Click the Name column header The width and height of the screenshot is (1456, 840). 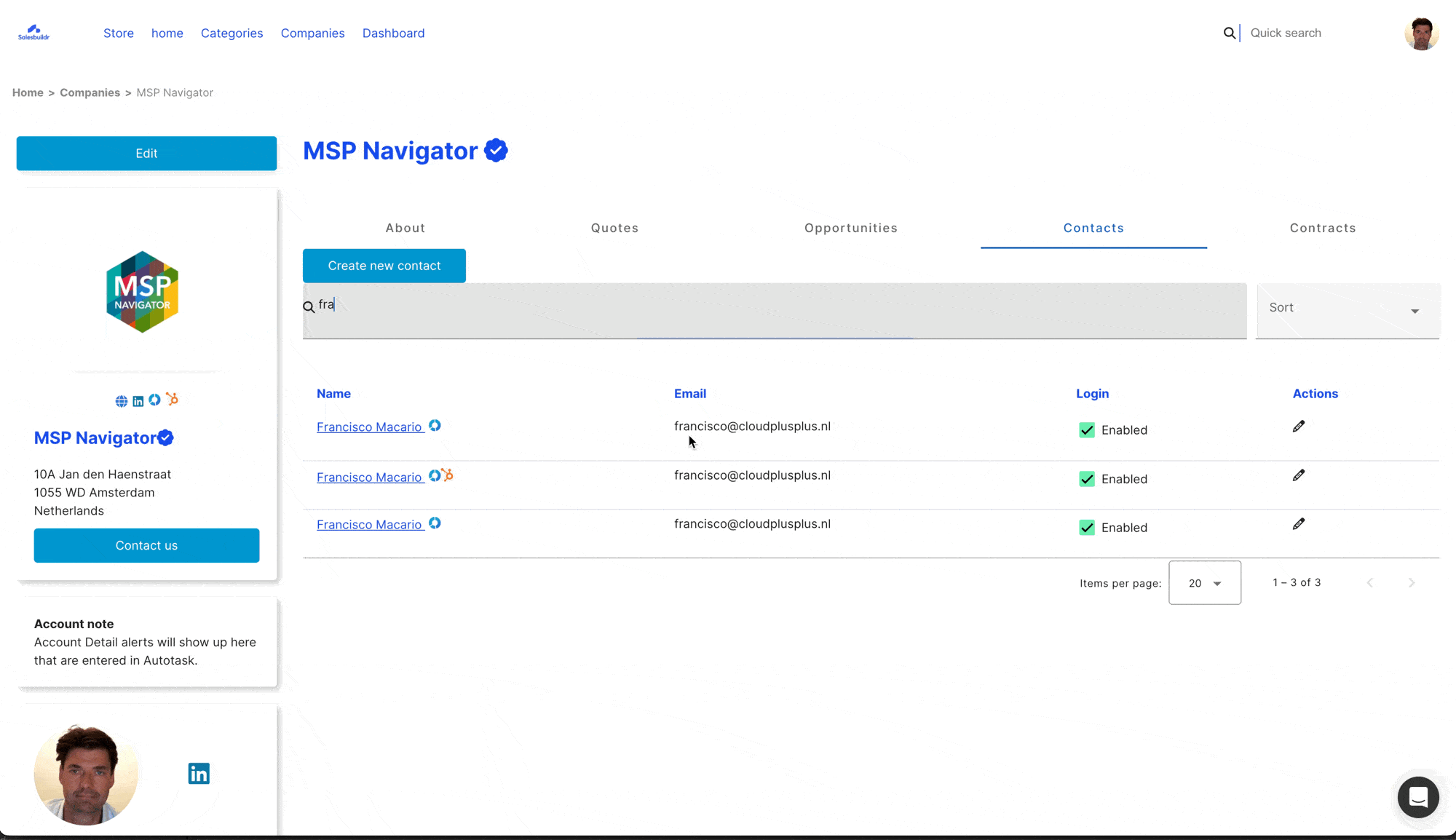coord(333,394)
